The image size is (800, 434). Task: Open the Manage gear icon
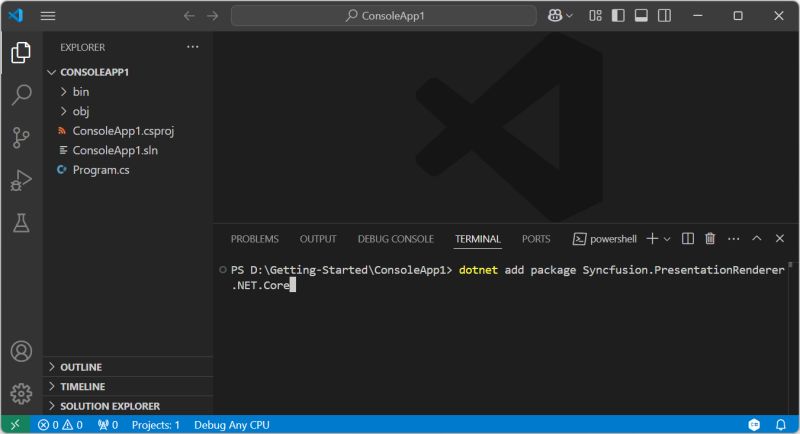coord(21,394)
